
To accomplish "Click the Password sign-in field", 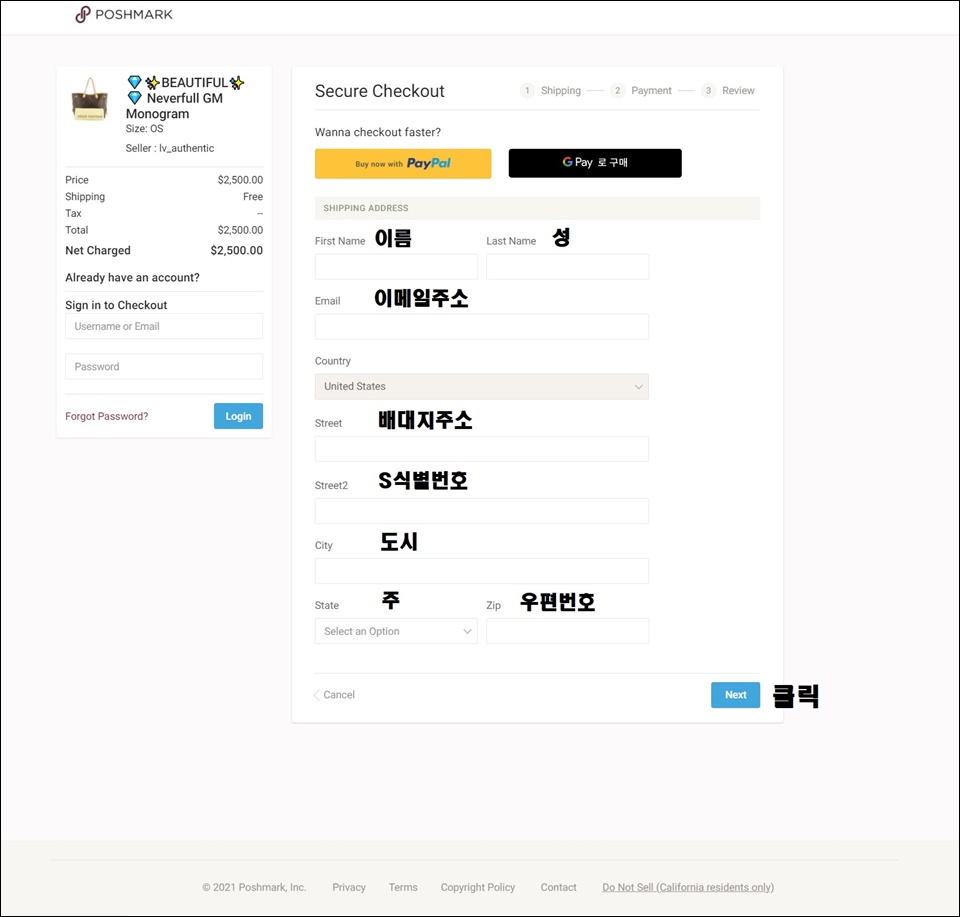I will (x=164, y=367).
